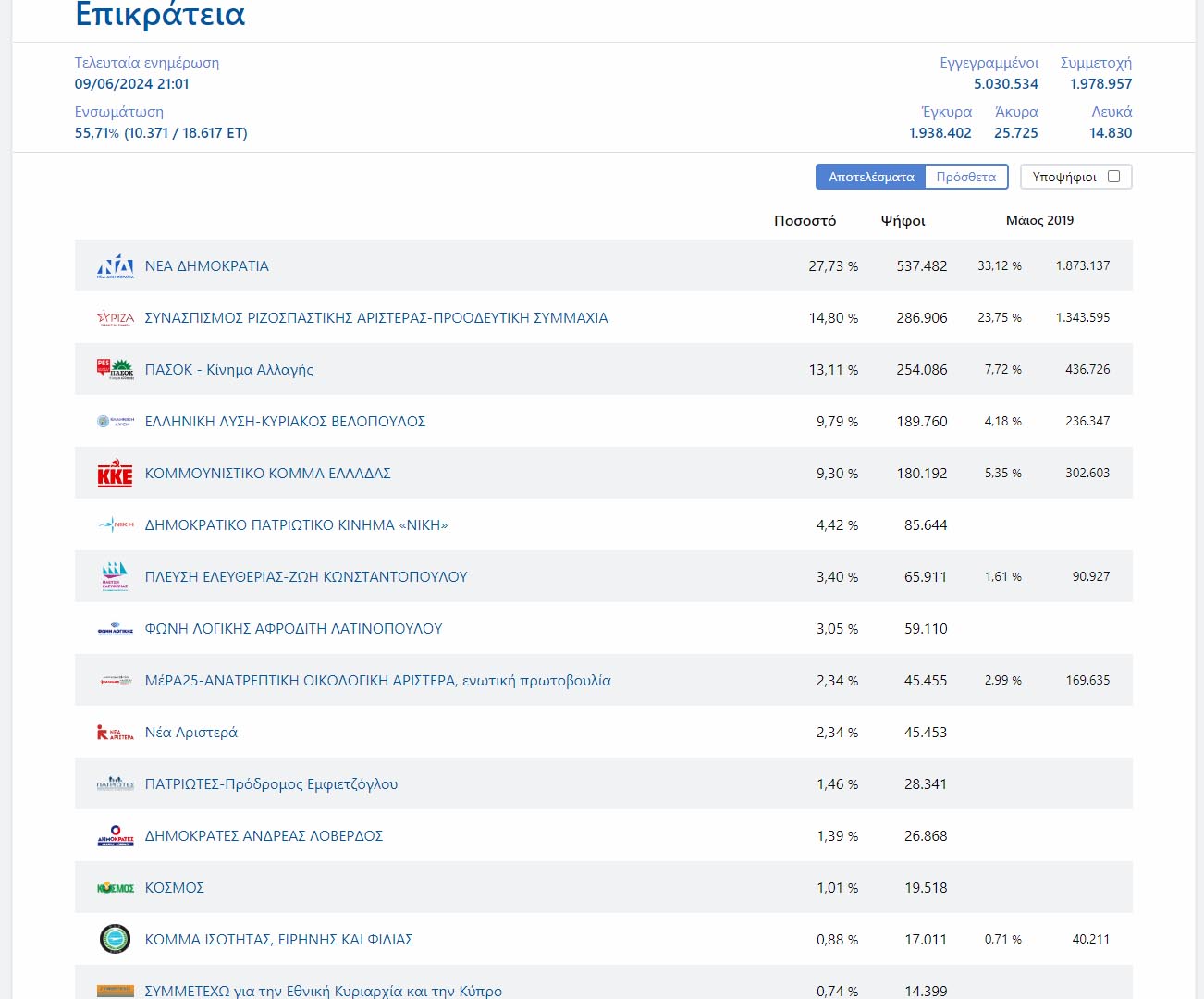Open ΚΟΜΜΟΥΝΙΣΤΙΚΟ ΚΟΜΜΑ ΕΛΛΑΔΑΣ link
This screenshot has width=1204, height=999.
tap(268, 474)
